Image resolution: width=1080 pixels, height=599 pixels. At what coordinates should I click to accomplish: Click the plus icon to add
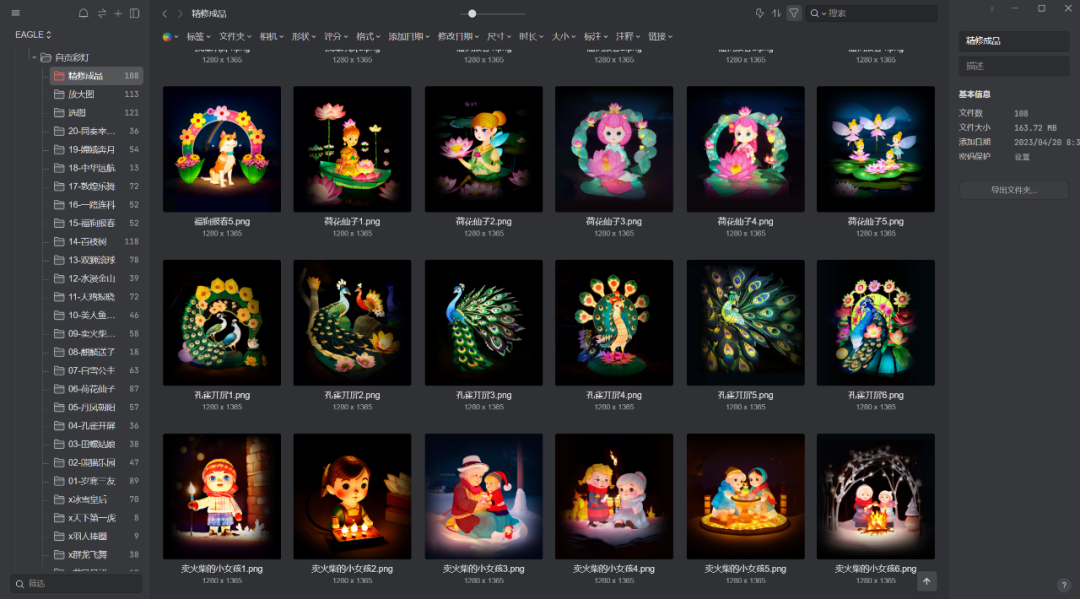pyautogui.click(x=118, y=13)
